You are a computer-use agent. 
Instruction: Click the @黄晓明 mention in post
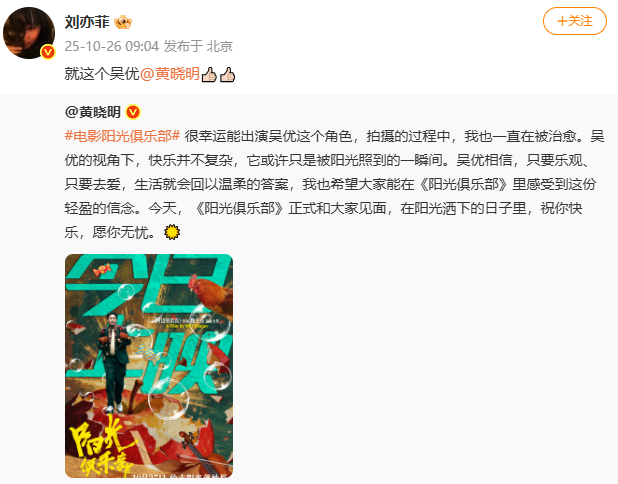pos(170,74)
